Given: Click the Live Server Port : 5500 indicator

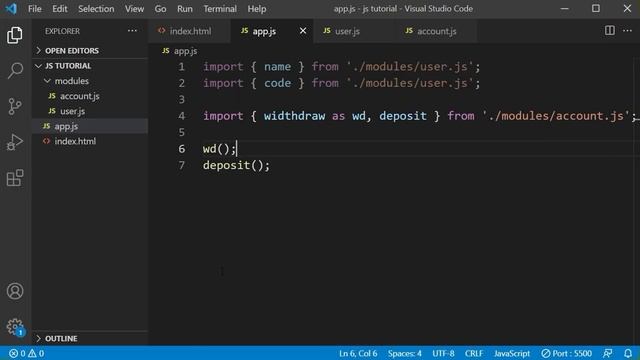Looking at the screenshot, I should pyautogui.click(x=566, y=353).
